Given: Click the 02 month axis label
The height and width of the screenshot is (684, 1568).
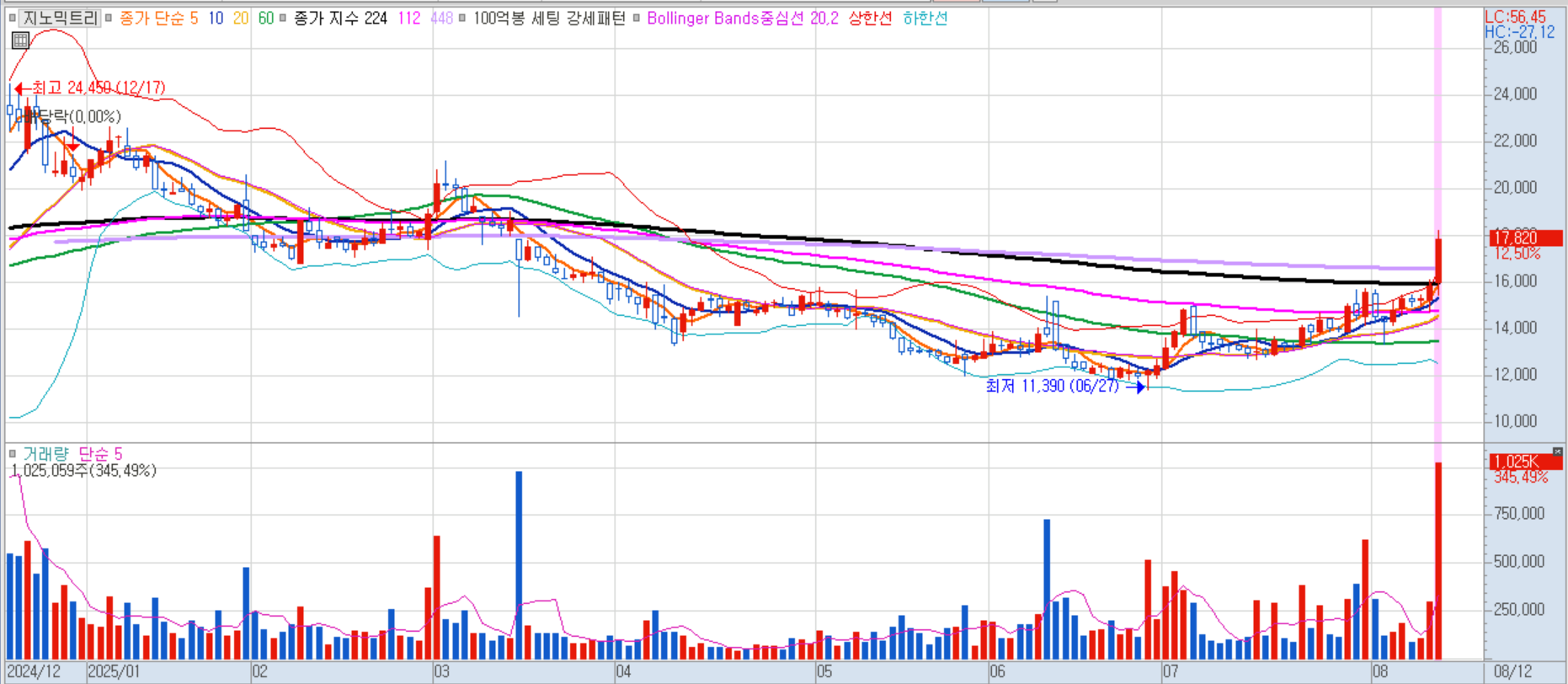Looking at the screenshot, I should 259,671.
